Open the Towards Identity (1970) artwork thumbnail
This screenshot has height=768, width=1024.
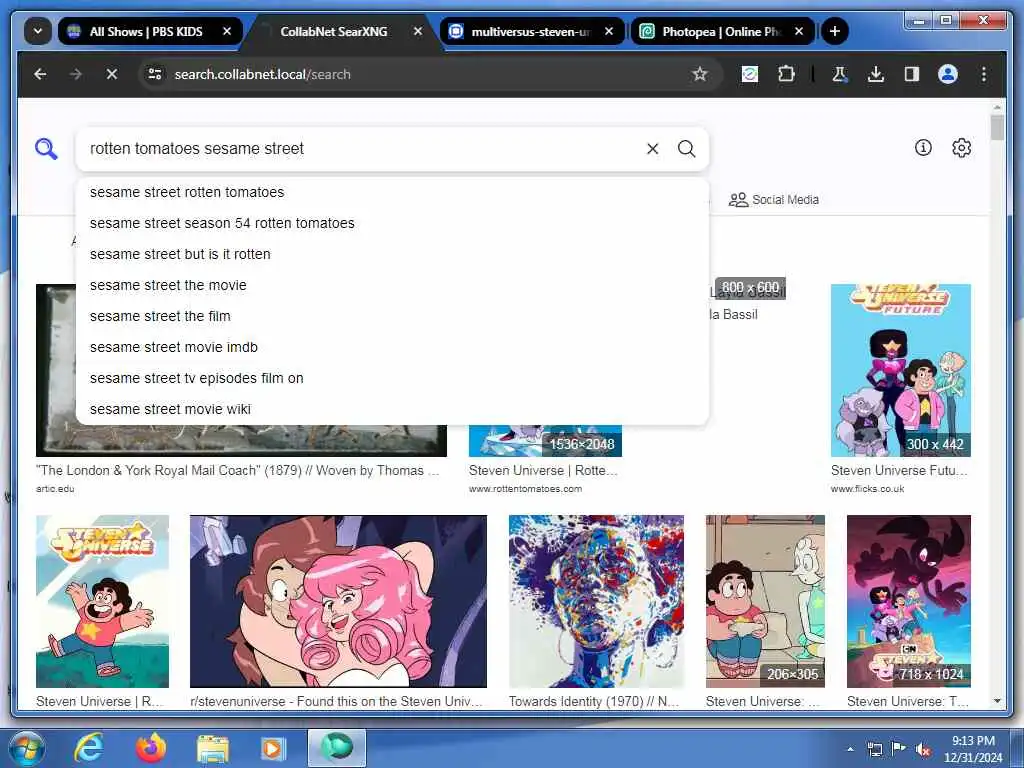pyautogui.click(x=596, y=601)
